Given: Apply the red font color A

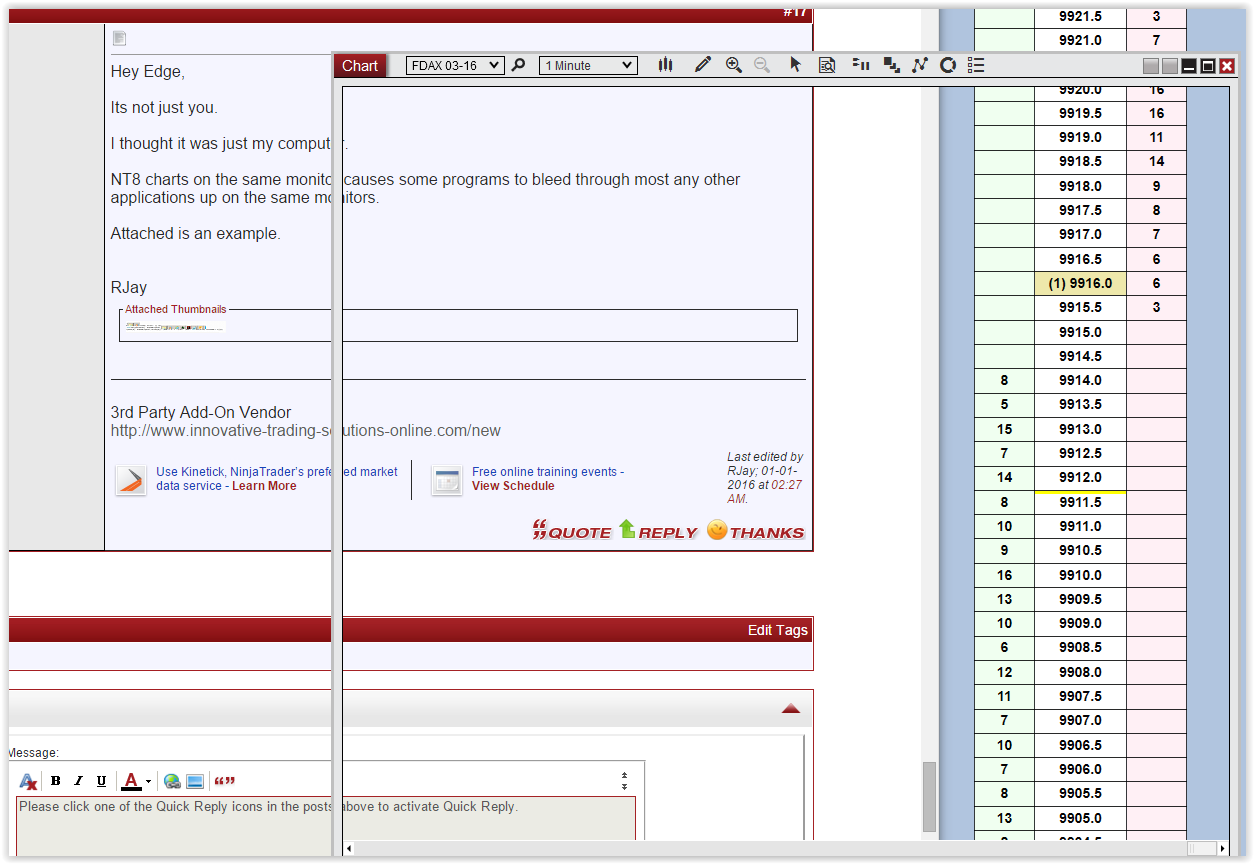Looking at the screenshot, I should (131, 781).
